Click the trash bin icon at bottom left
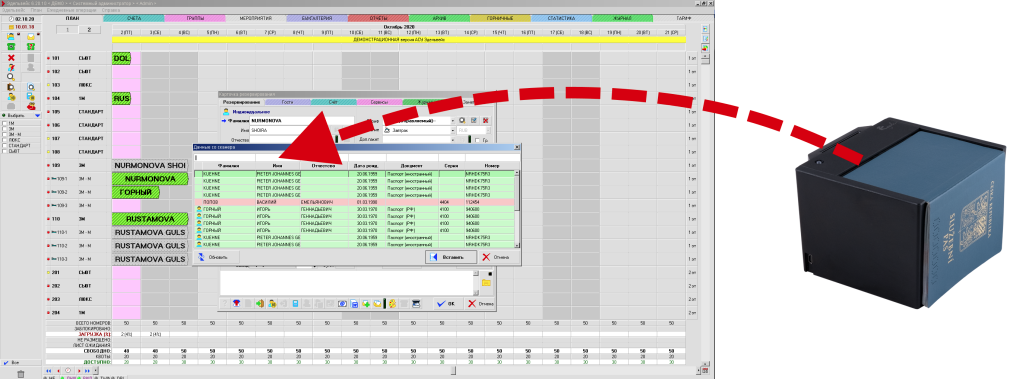The image size is (1024, 379). tap(21, 374)
